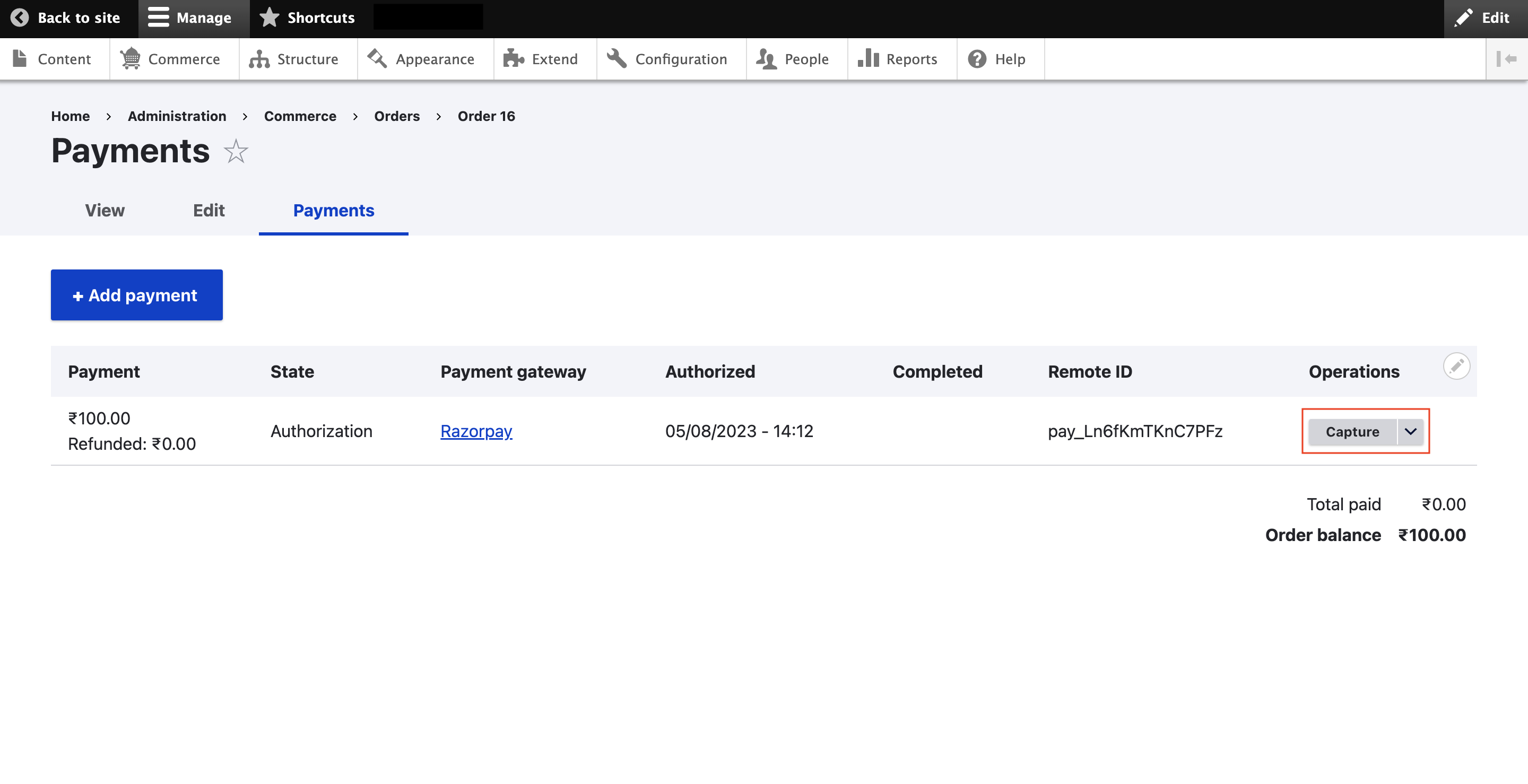Click the Structure navigation icon
The width and height of the screenshot is (1528, 784).
[258, 58]
